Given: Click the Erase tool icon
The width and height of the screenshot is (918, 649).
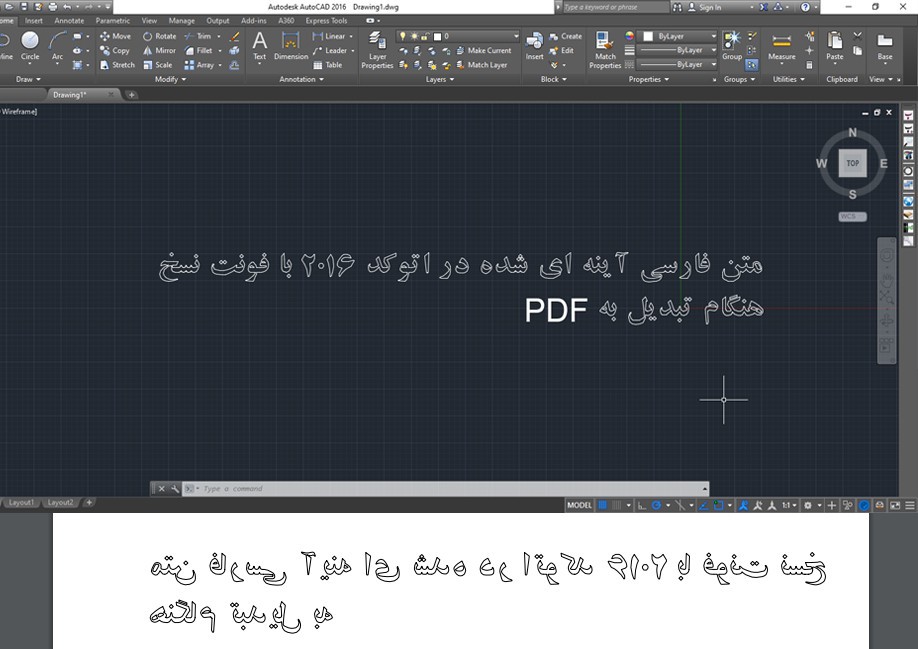Looking at the screenshot, I should coord(234,36).
